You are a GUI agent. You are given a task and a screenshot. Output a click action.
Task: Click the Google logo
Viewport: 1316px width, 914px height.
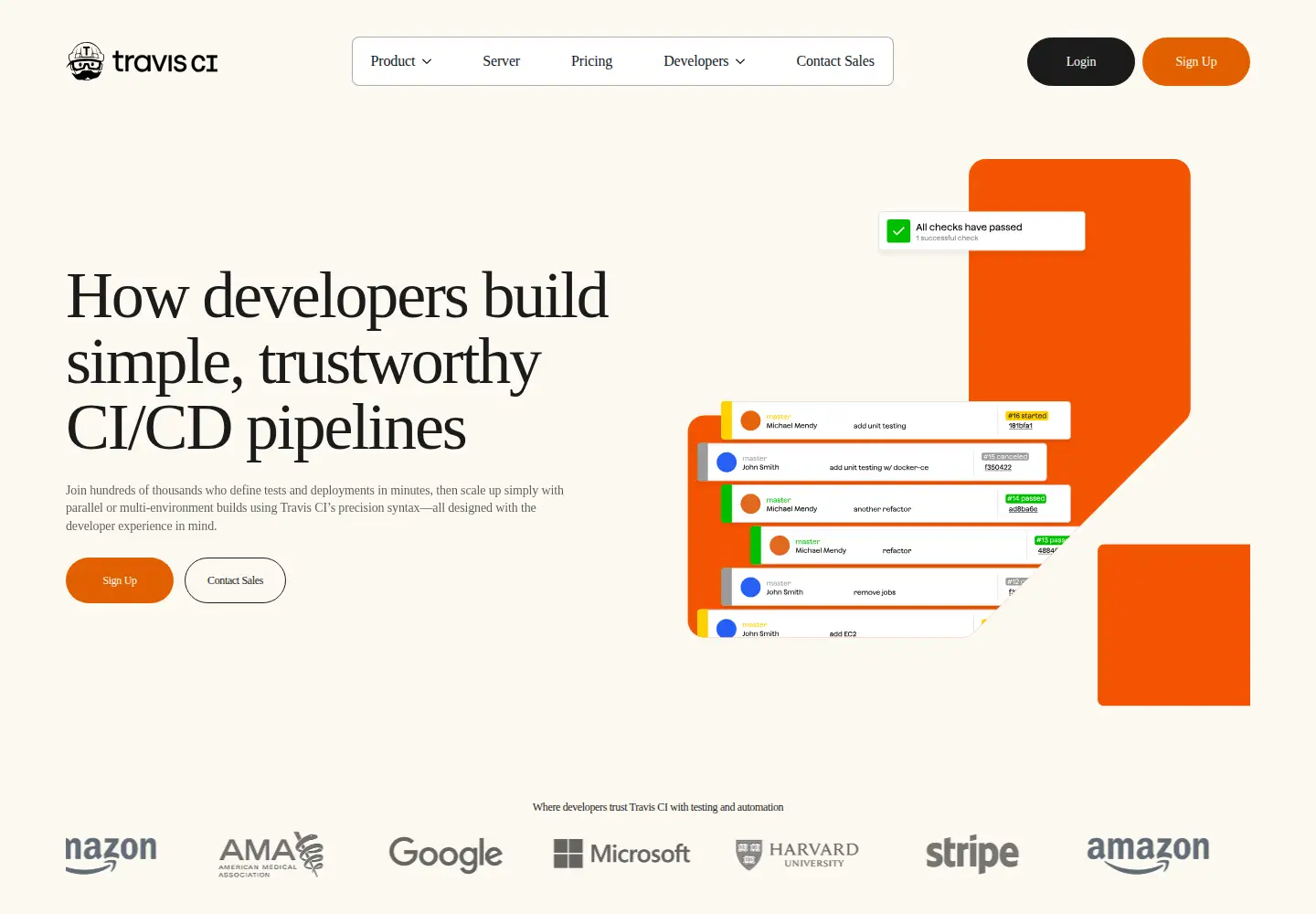(x=446, y=855)
